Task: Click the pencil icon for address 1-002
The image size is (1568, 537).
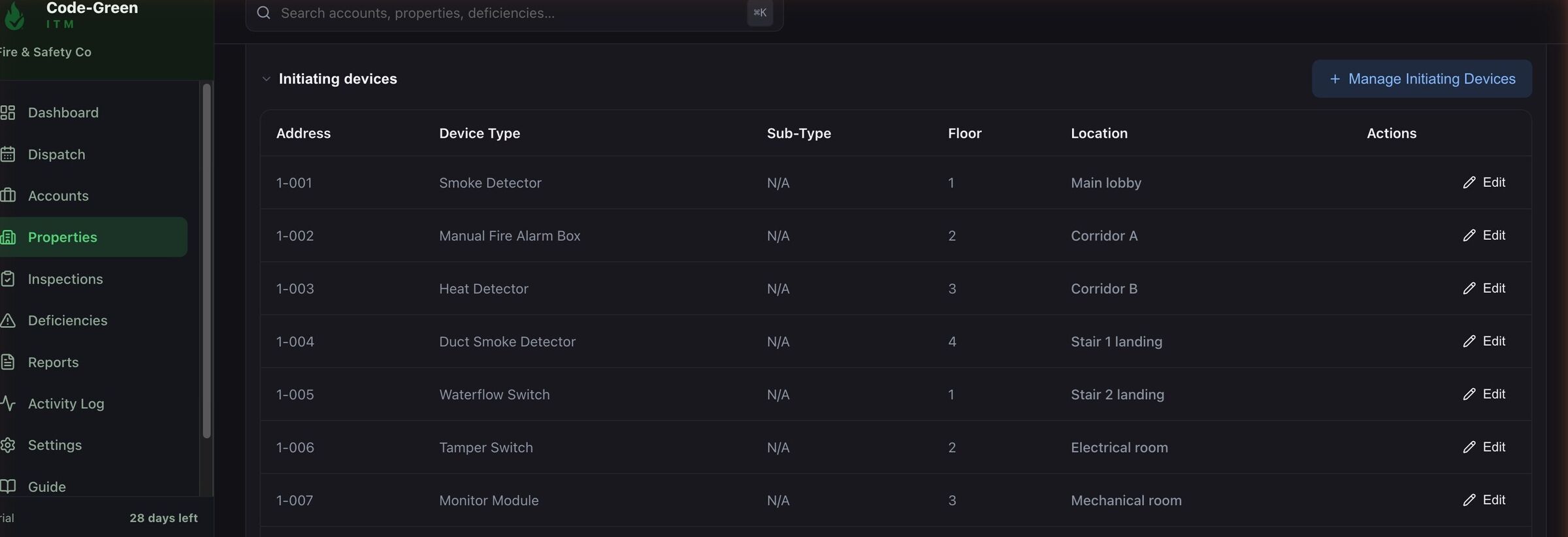Action: pos(1469,235)
